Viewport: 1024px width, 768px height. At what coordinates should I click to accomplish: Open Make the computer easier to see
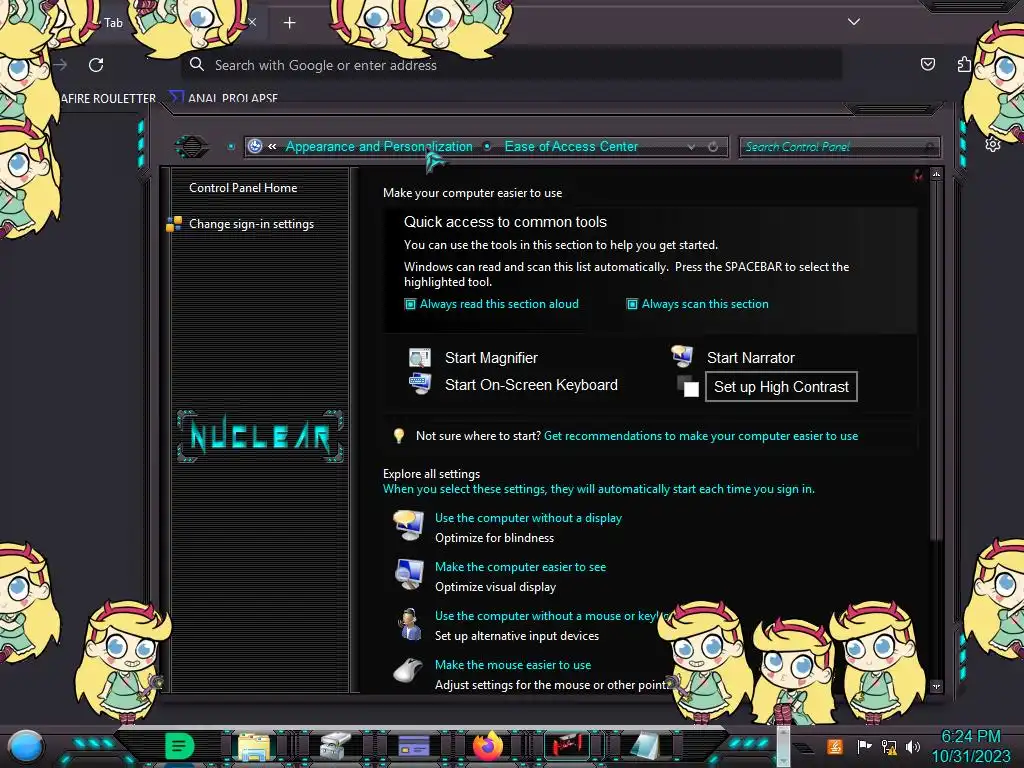coord(520,567)
